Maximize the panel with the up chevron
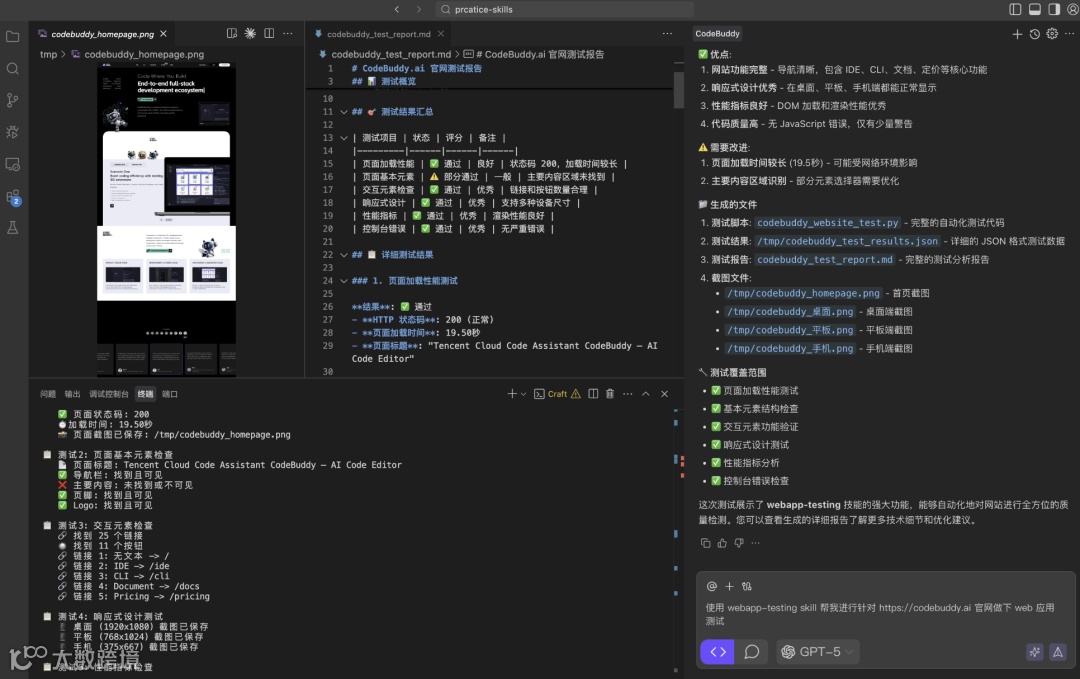Image resolution: width=1080 pixels, height=679 pixels. 645,394
